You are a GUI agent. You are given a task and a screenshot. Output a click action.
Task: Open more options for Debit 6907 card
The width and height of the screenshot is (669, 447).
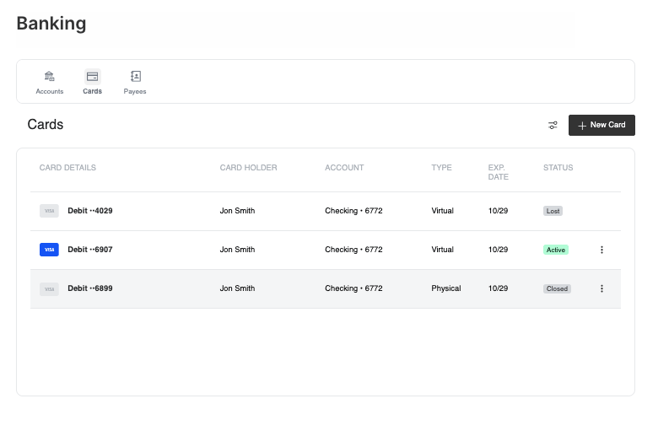pyautogui.click(x=601, y=250)
